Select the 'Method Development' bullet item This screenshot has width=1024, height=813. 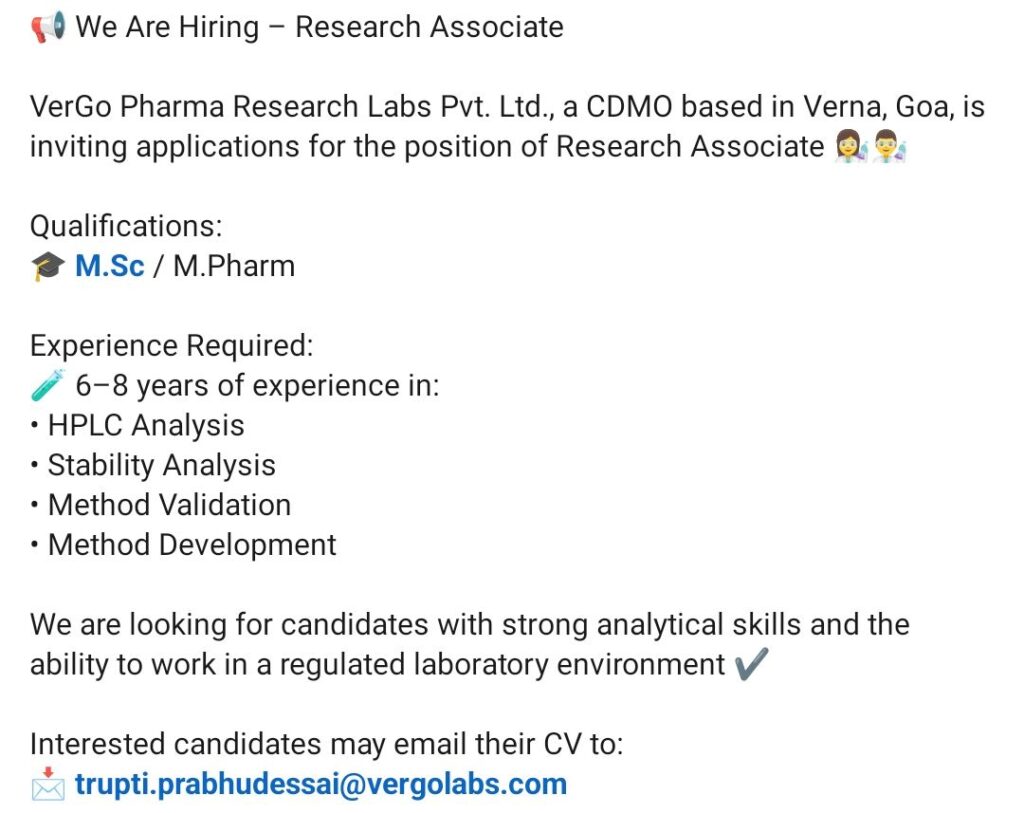click(x=192, y=545)
